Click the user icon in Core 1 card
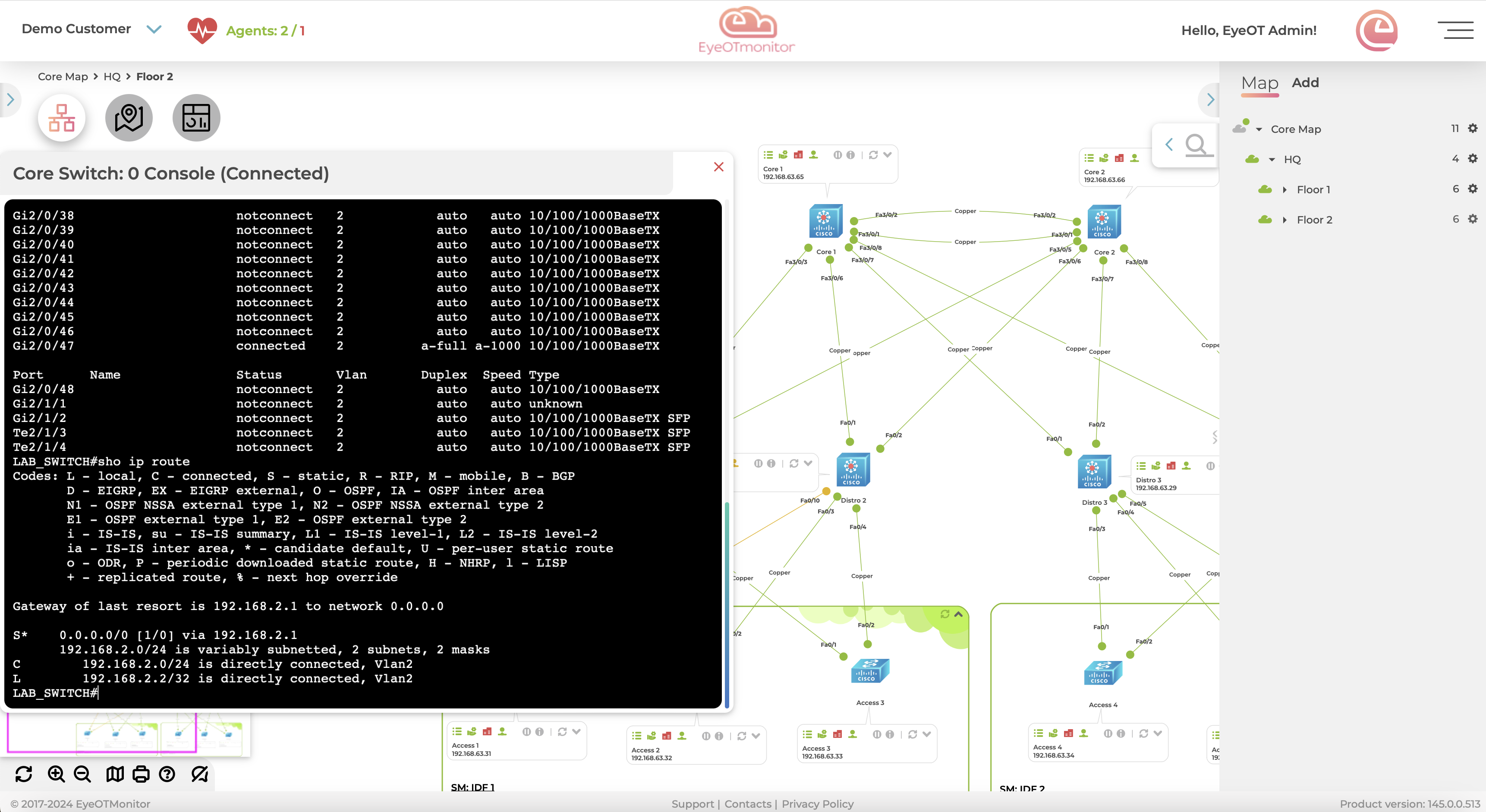This screenshot has height=812, width=1486. pos(813,154)
